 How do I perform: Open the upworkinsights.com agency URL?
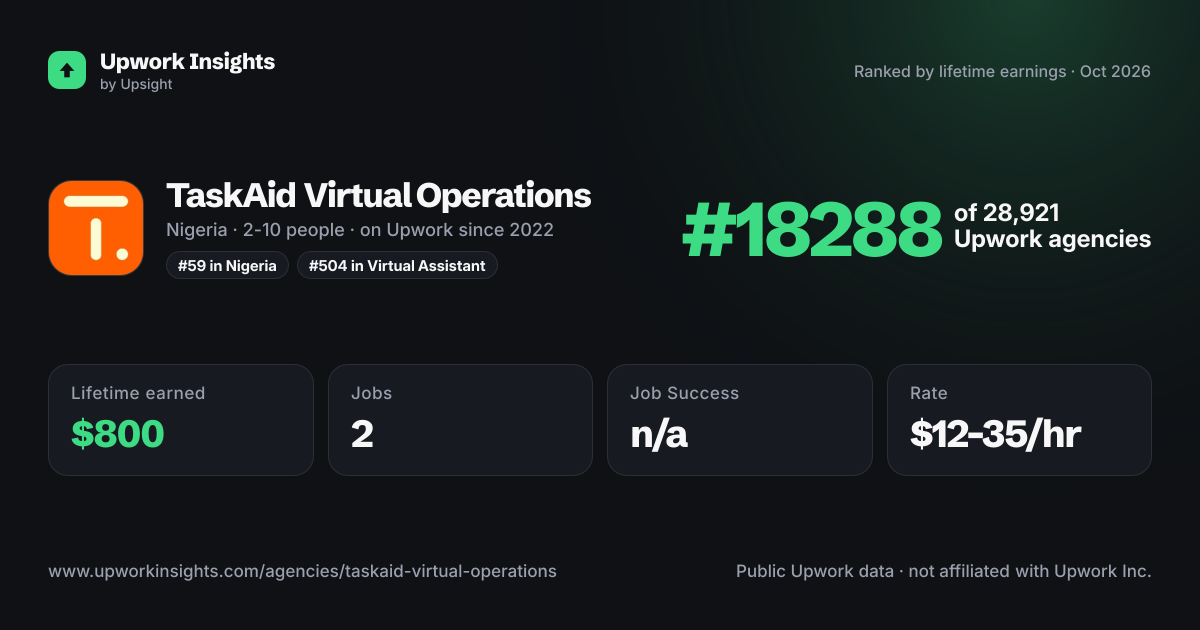[x=302, y=571]
